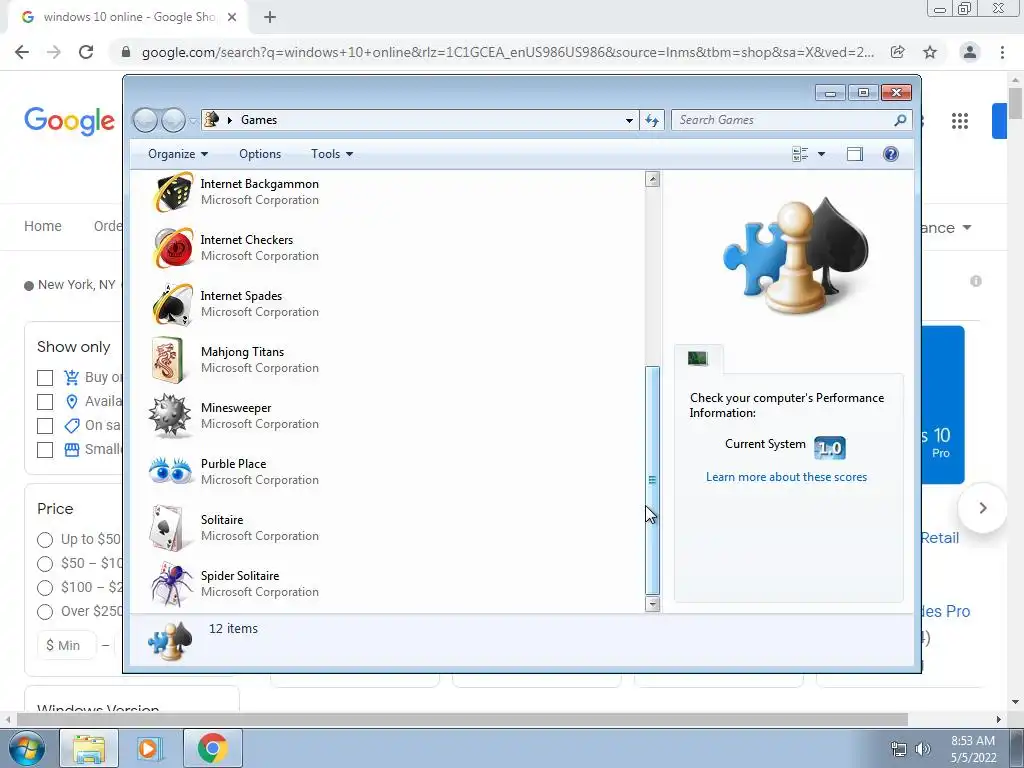Launch Internet Spades via its icon
Viewport: 1024px width, 768px height.
coord(172,304)
